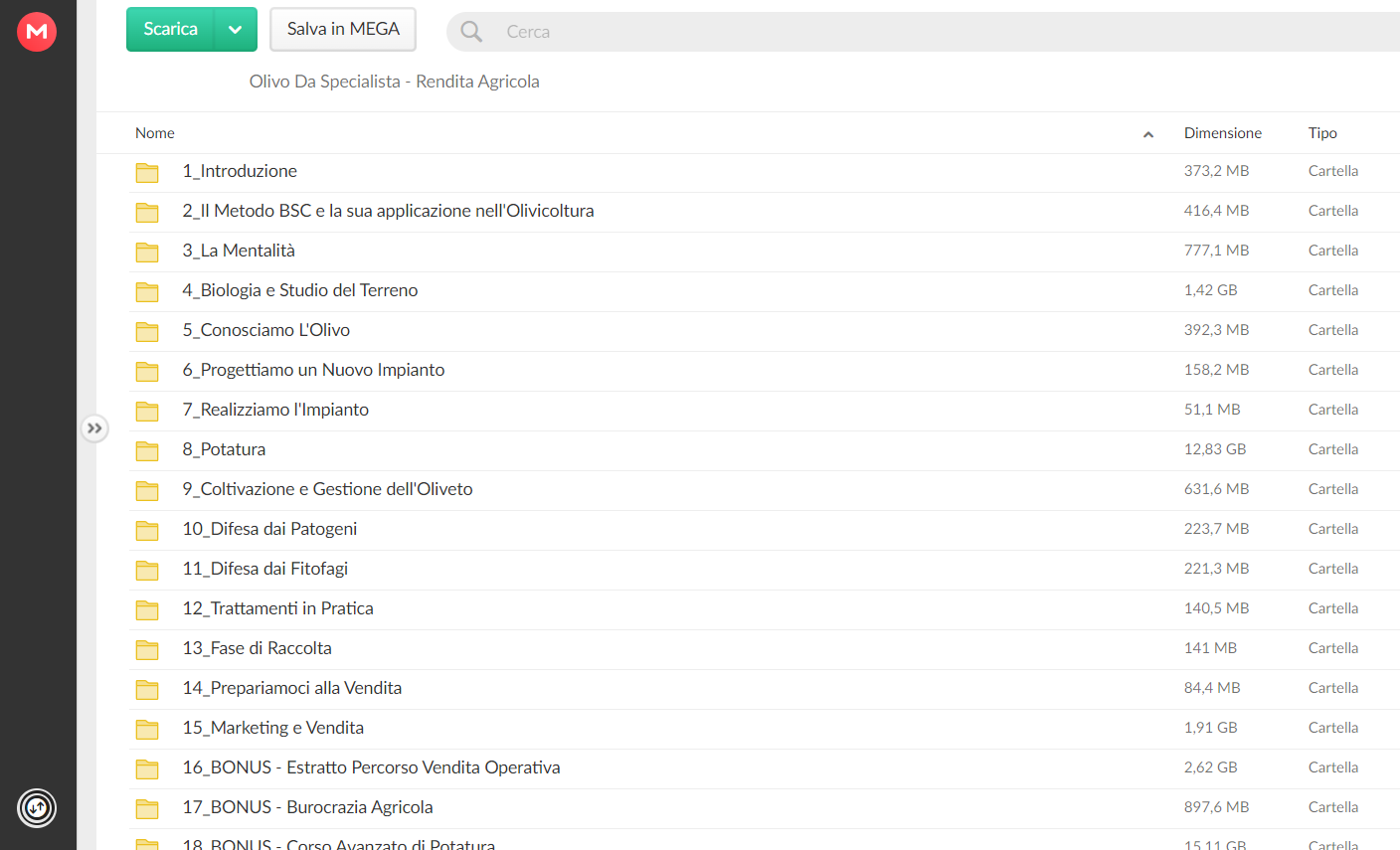Select folder icon of 7_Realizziamo l'Impianto
Viewport: 1400px width, 850px height.
pyautogui.click(x=147, y=411)
